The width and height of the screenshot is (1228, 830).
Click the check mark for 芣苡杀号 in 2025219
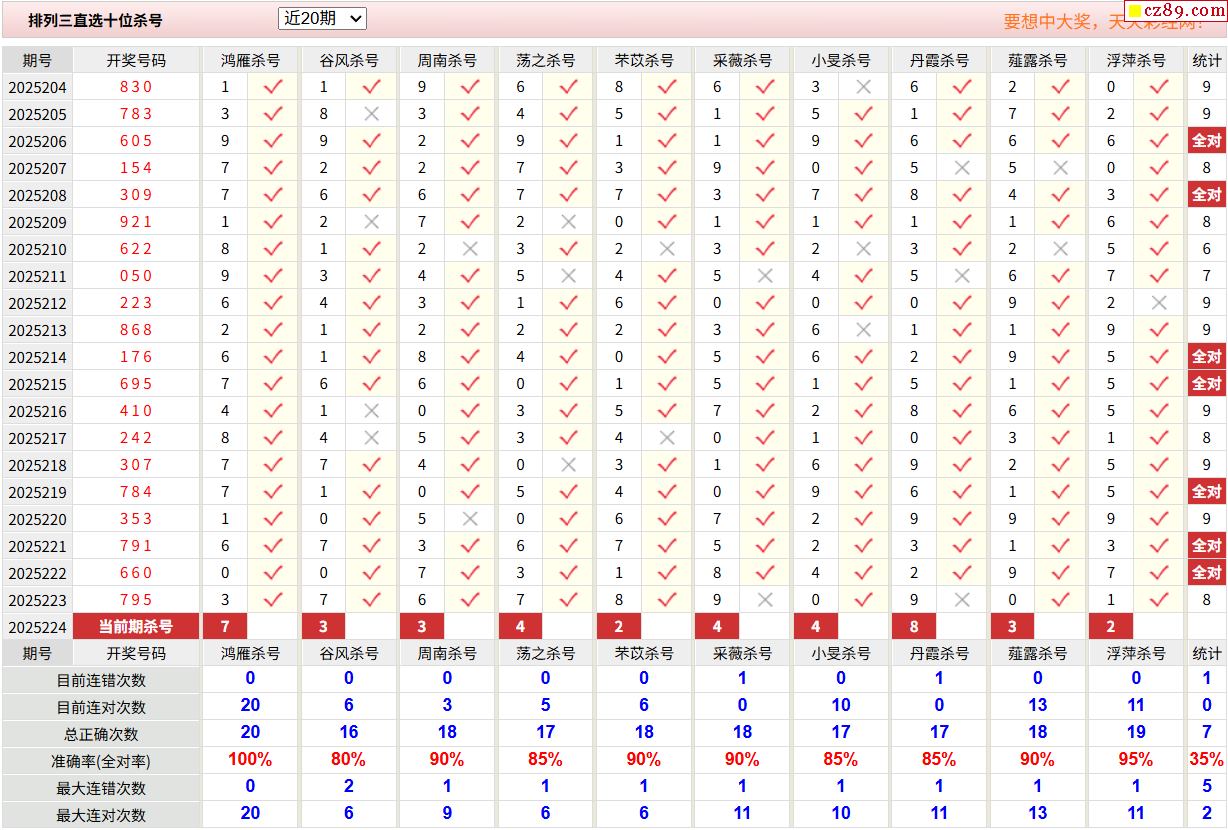pos(667,492)
